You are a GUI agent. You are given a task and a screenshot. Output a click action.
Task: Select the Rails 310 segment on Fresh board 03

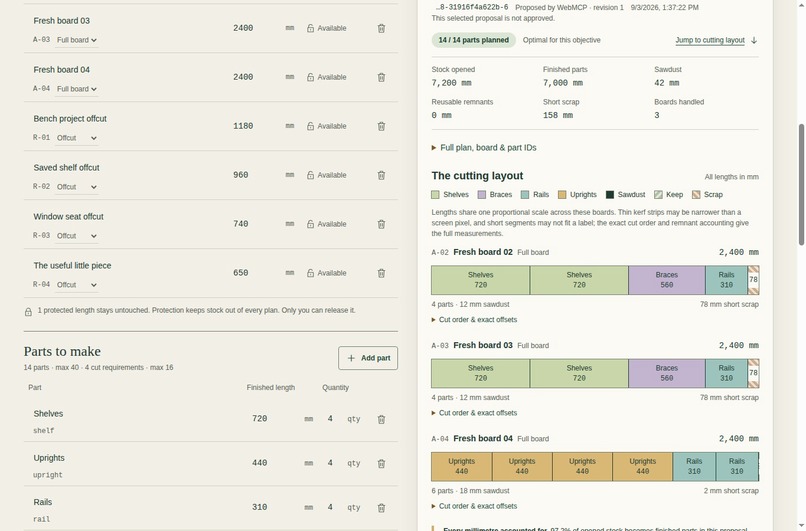[726, 373]
